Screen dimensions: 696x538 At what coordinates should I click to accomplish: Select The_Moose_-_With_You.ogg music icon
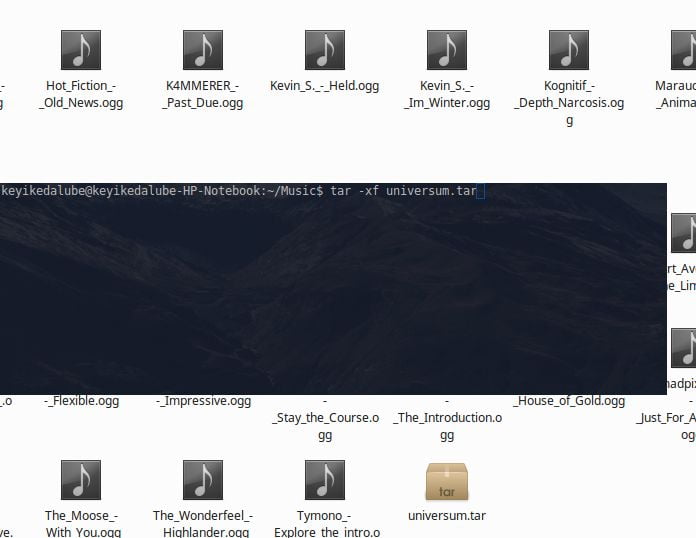click(81, 480)
